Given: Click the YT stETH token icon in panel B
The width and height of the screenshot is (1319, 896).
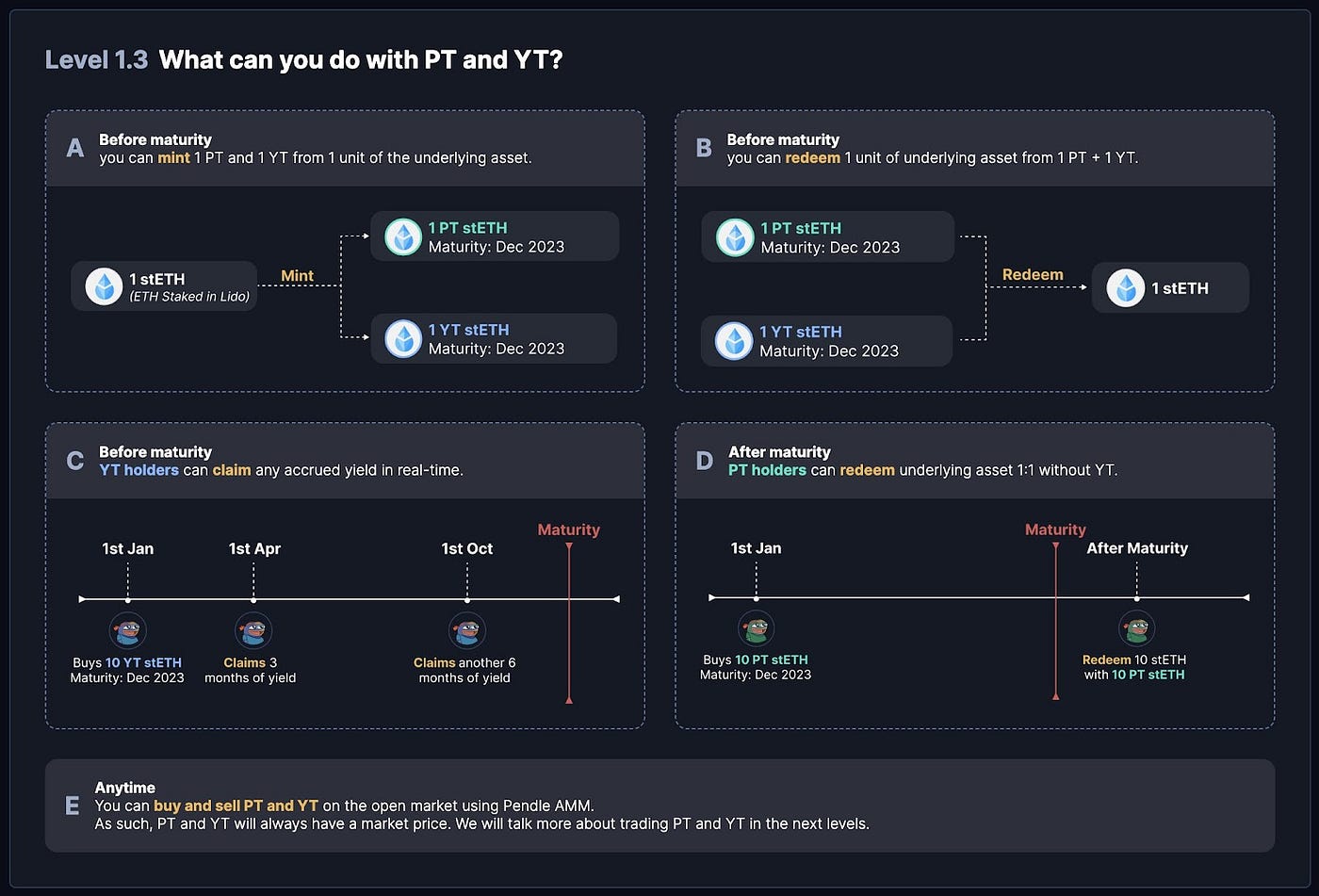Looking at the screenshot, I should tap(734, 341).
